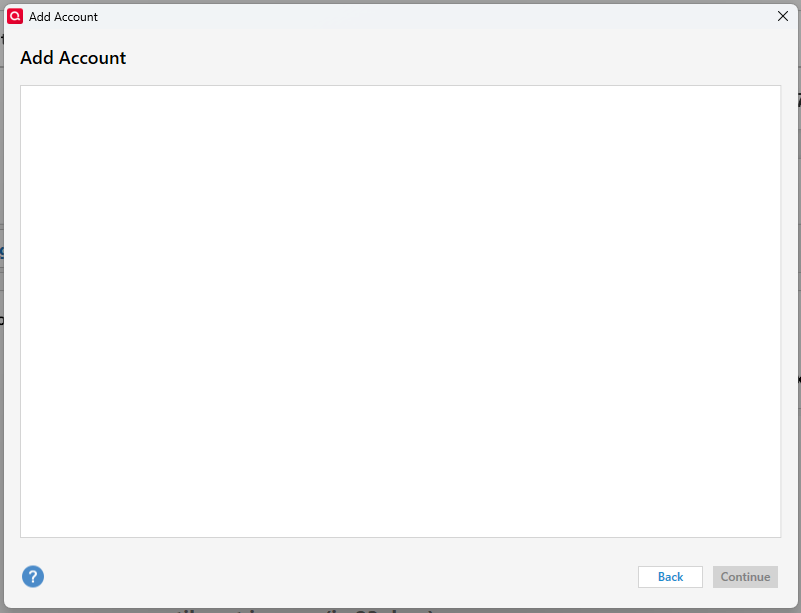Click the top-left corner of white panel

[x=25, y=89]
